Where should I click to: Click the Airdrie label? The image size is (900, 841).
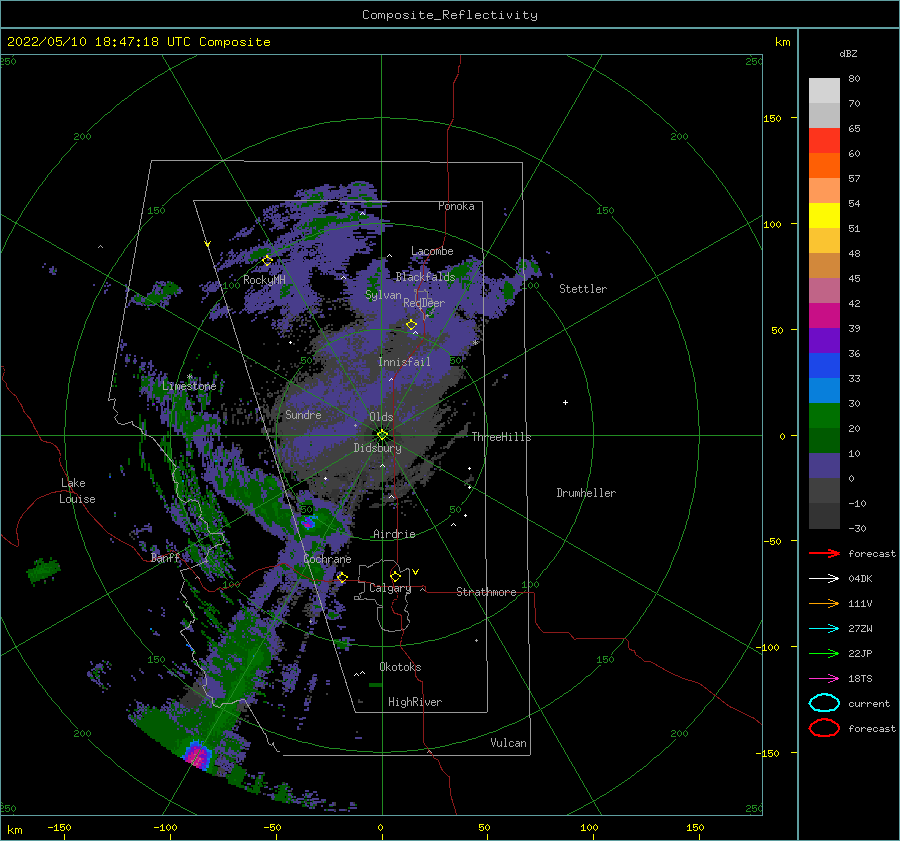pyautogui.click(x=394, y=534)
